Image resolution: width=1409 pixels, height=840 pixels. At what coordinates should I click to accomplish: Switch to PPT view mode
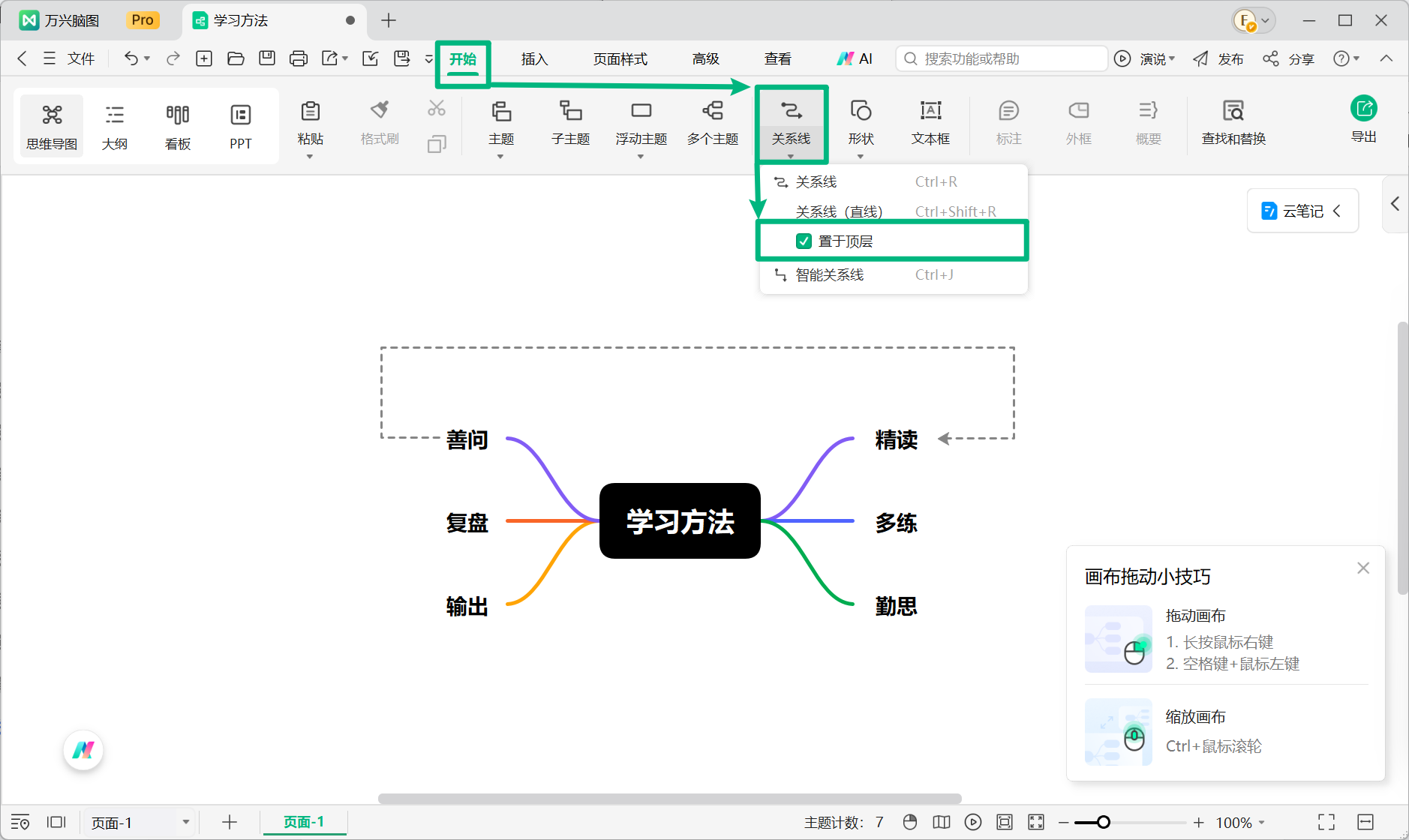click(x=241, y=126)
